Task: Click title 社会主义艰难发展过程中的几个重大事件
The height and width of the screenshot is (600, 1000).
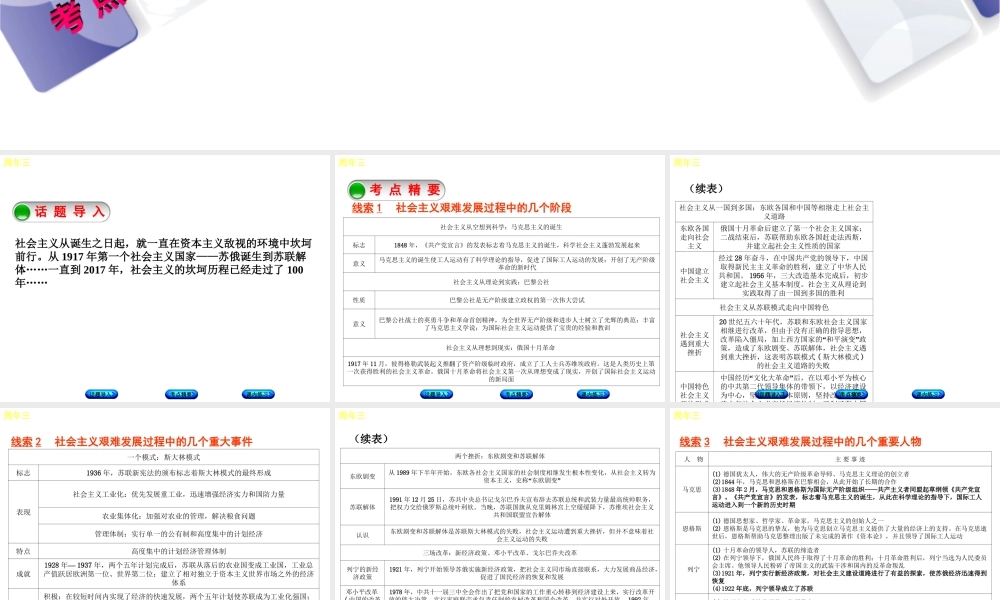Action: tap(154, 441)
